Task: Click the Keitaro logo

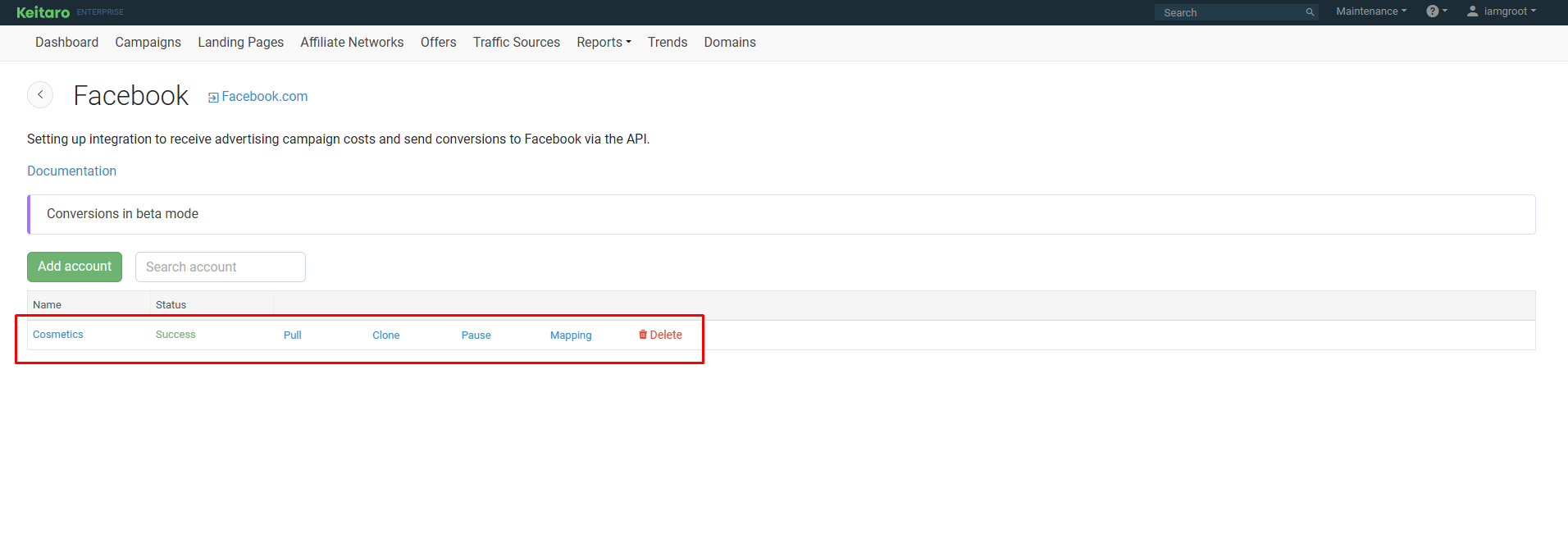Action: point(43,12)
